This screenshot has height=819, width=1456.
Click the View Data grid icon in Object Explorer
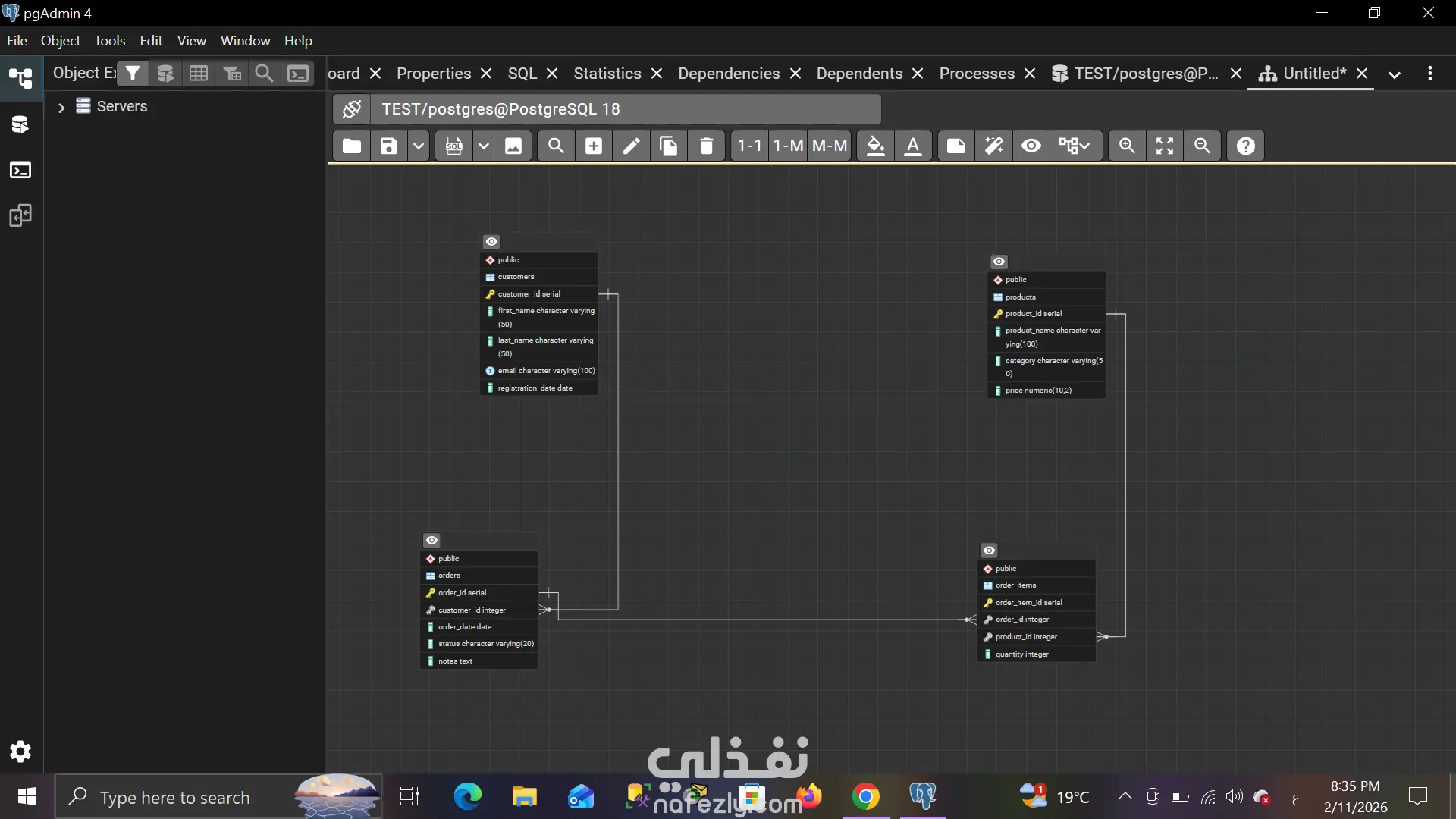[199, 74]
